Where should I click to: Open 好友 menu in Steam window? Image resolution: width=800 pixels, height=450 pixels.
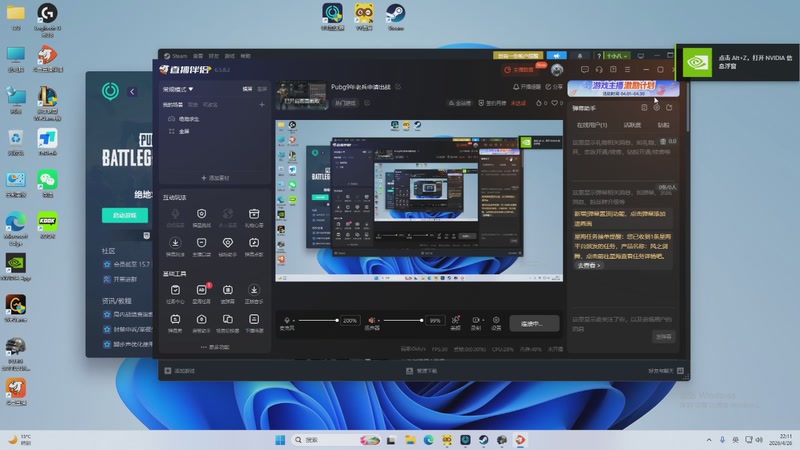[214, 56]
